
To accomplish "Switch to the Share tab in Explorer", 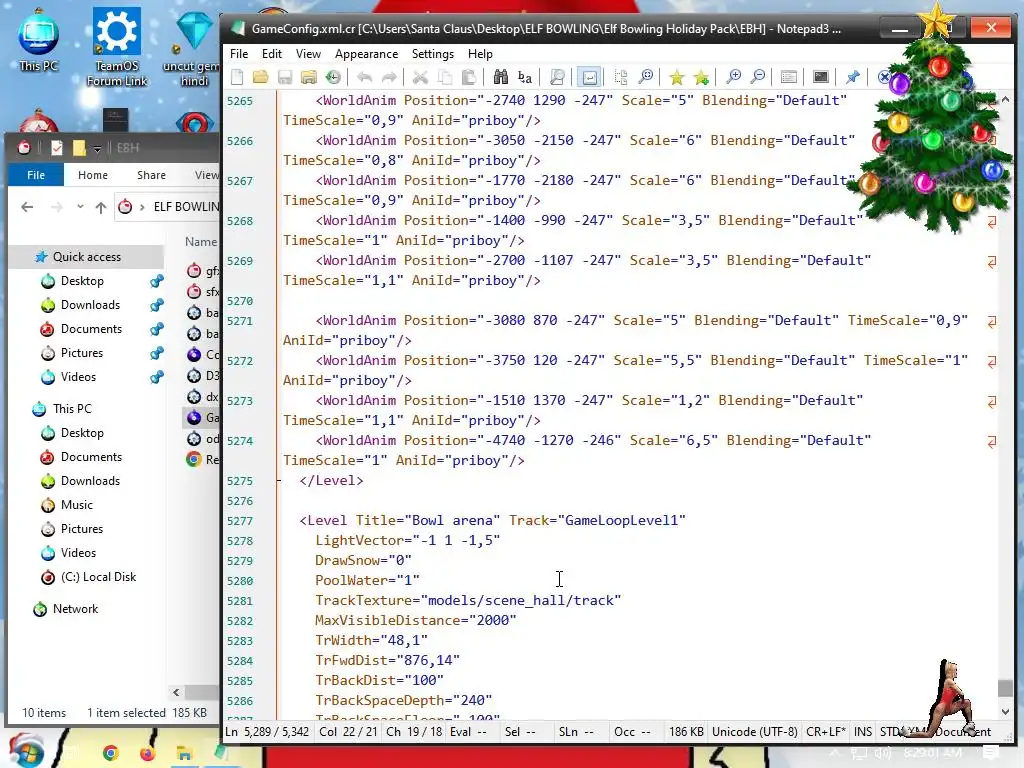I will click(x=152, y=175).
